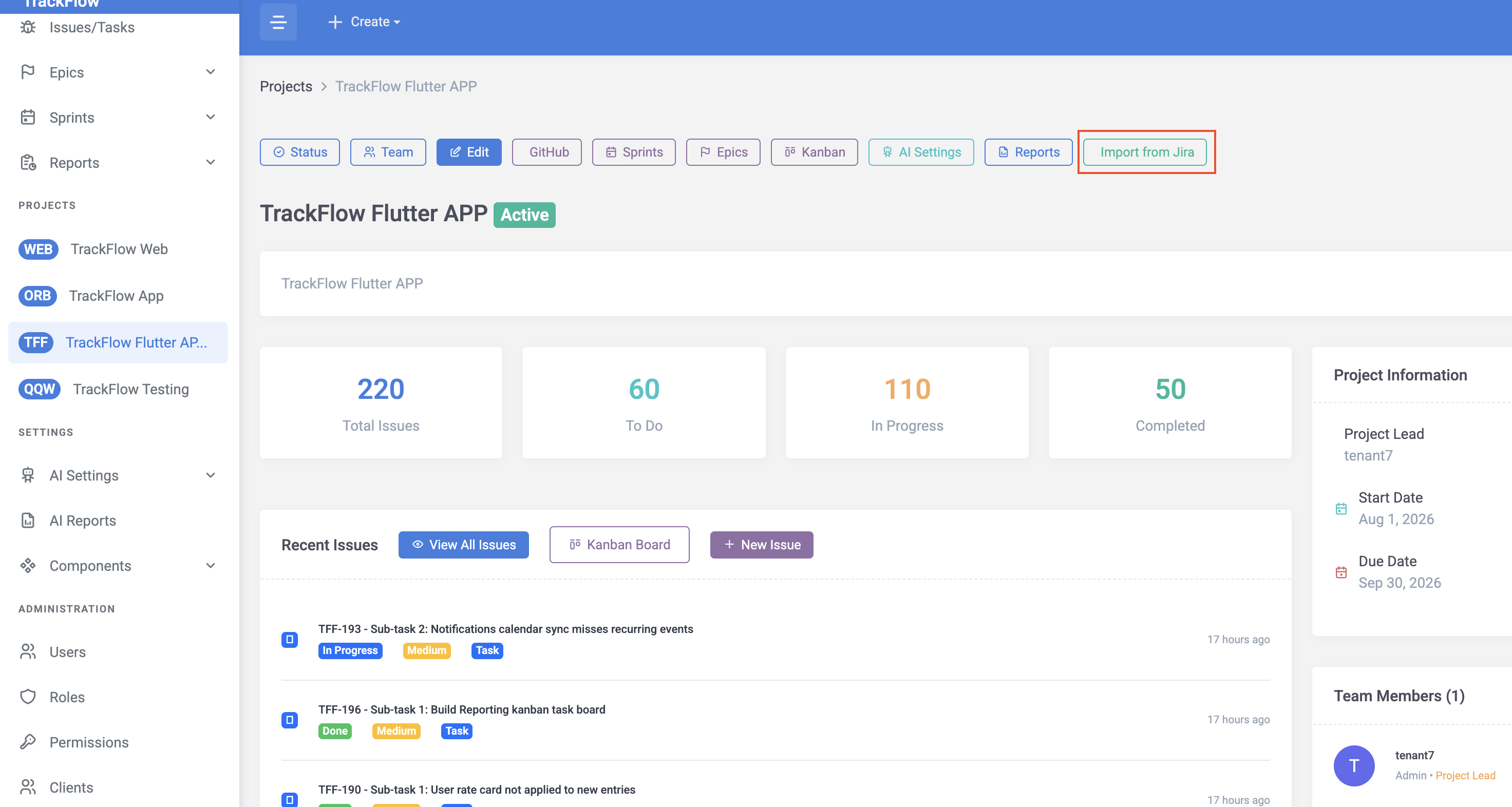Click the TFF-193 issue type icon
Image resolution: width=1512 pixels, height=807 pixels.
[289, 639]
